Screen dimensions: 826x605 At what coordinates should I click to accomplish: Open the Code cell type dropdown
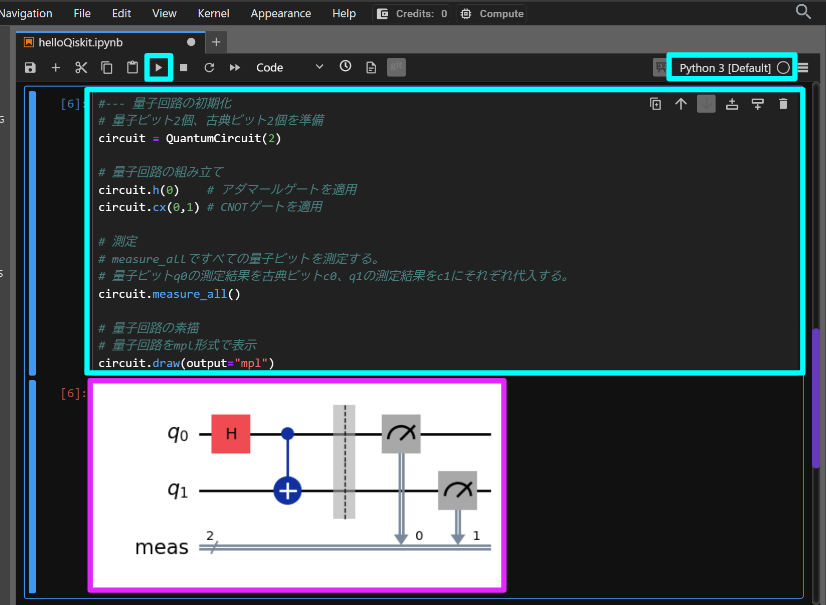tap(289, 67)
